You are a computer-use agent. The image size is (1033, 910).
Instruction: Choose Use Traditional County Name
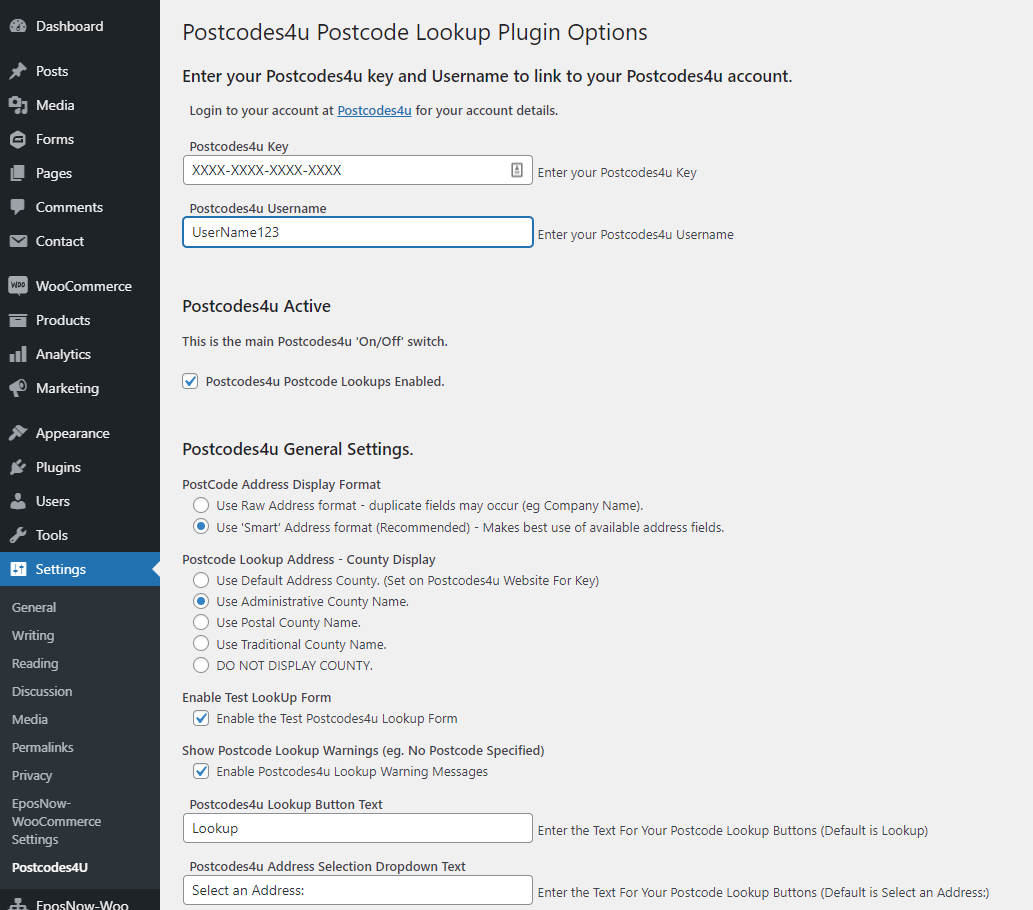coord(201,644)
